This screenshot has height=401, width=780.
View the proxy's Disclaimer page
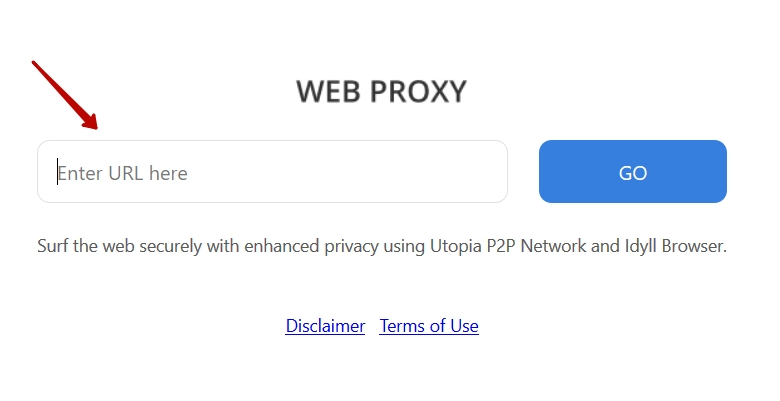325,326
